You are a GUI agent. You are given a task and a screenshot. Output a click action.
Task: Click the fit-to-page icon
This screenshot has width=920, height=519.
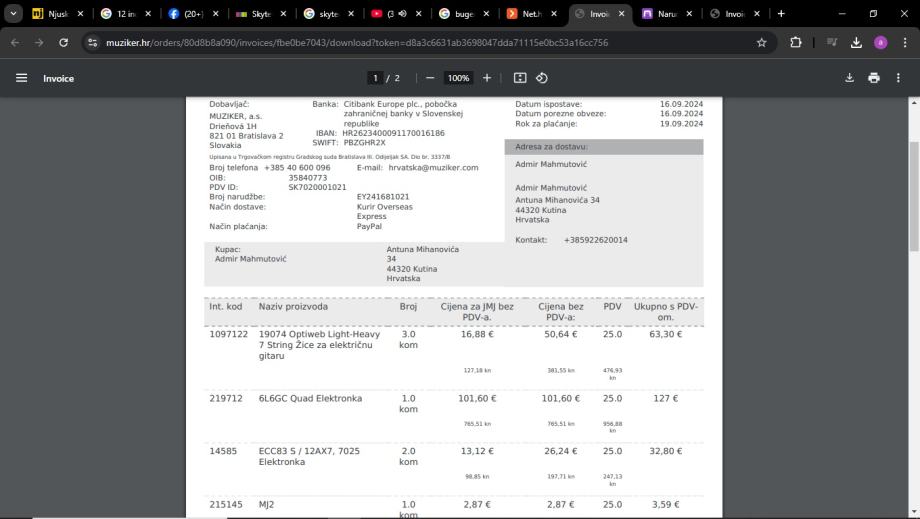pos(520,78)
